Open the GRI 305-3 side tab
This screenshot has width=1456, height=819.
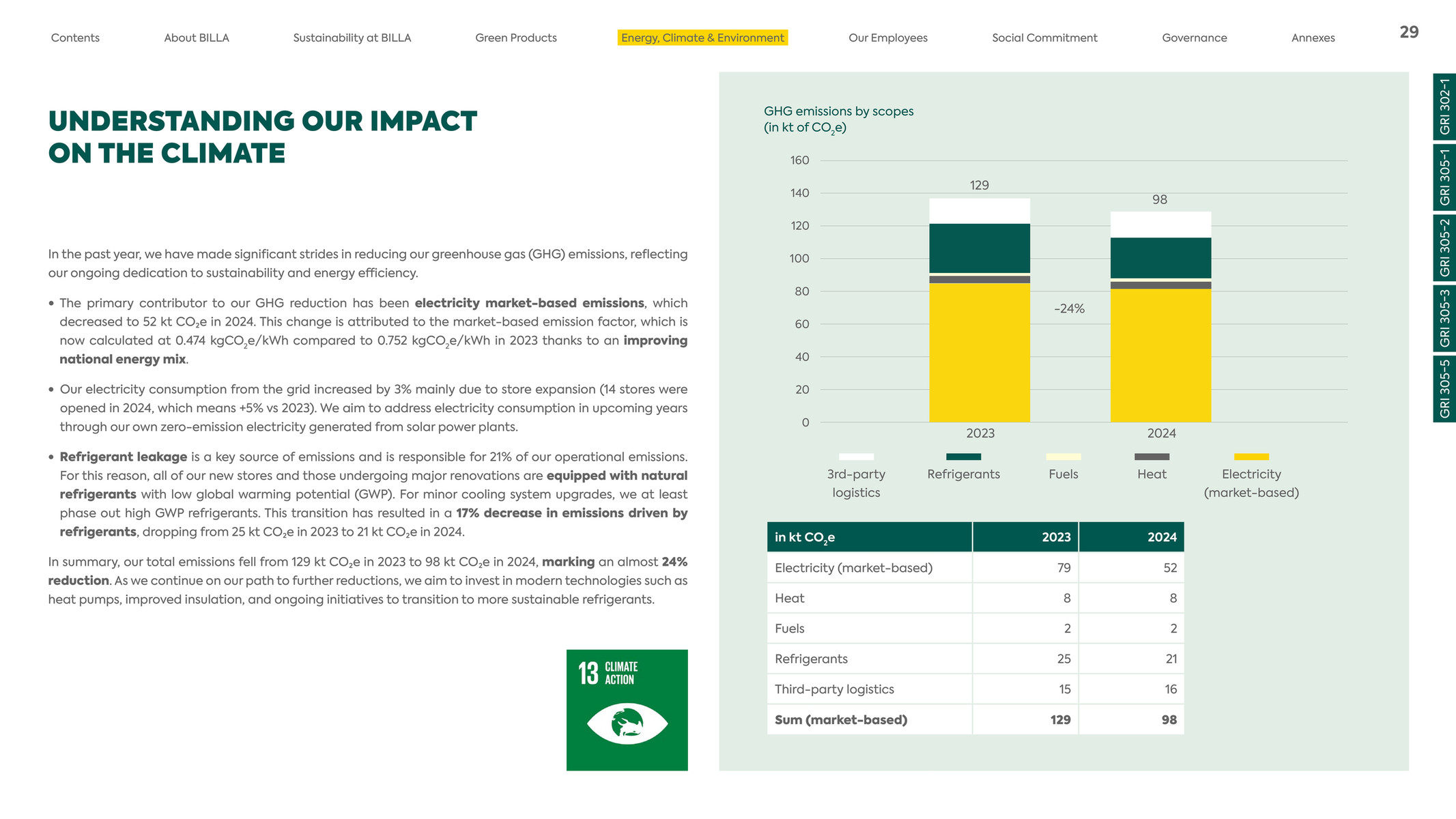1444,319
